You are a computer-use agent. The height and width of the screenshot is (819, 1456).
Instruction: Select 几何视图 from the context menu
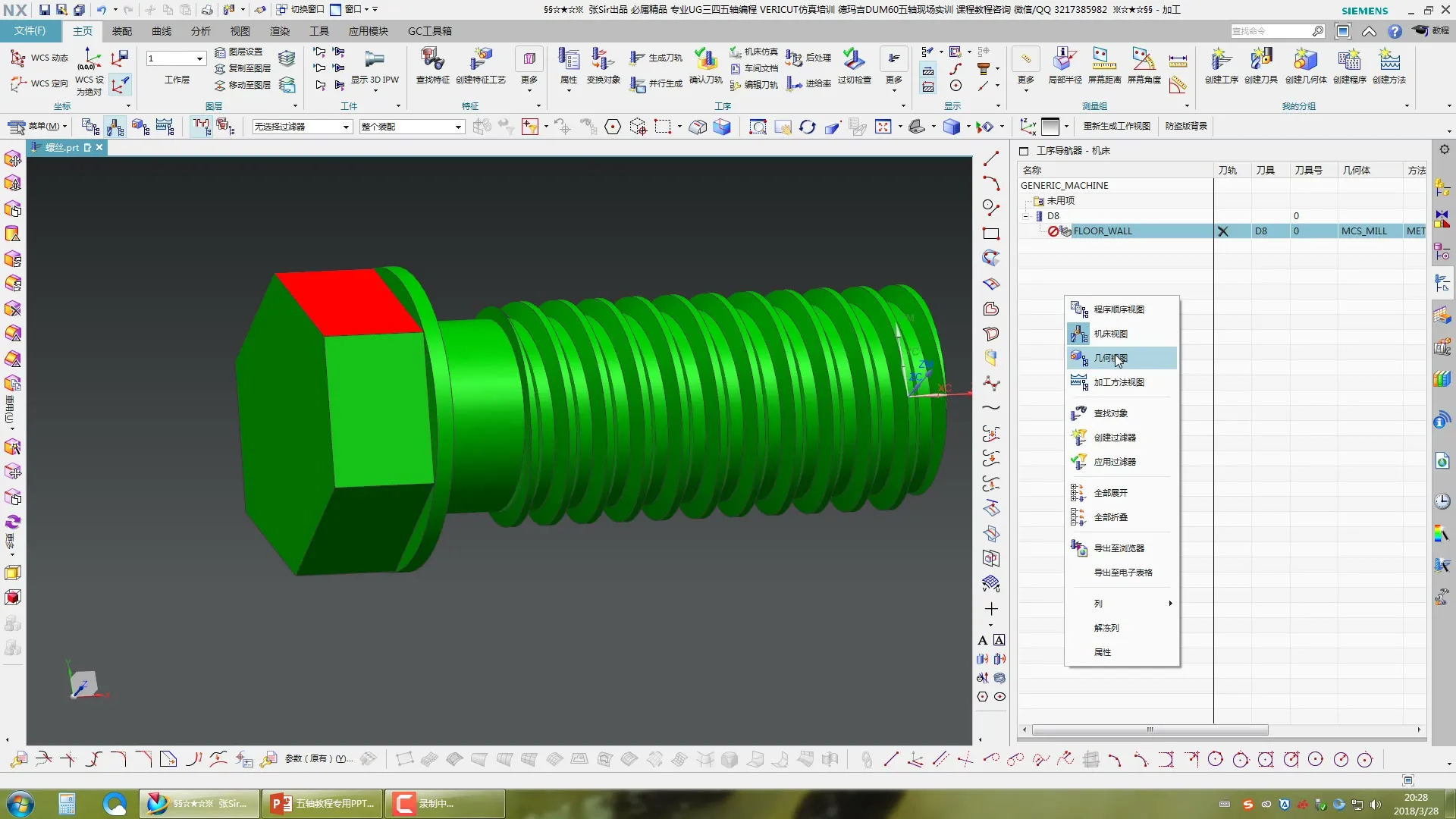1110,358
